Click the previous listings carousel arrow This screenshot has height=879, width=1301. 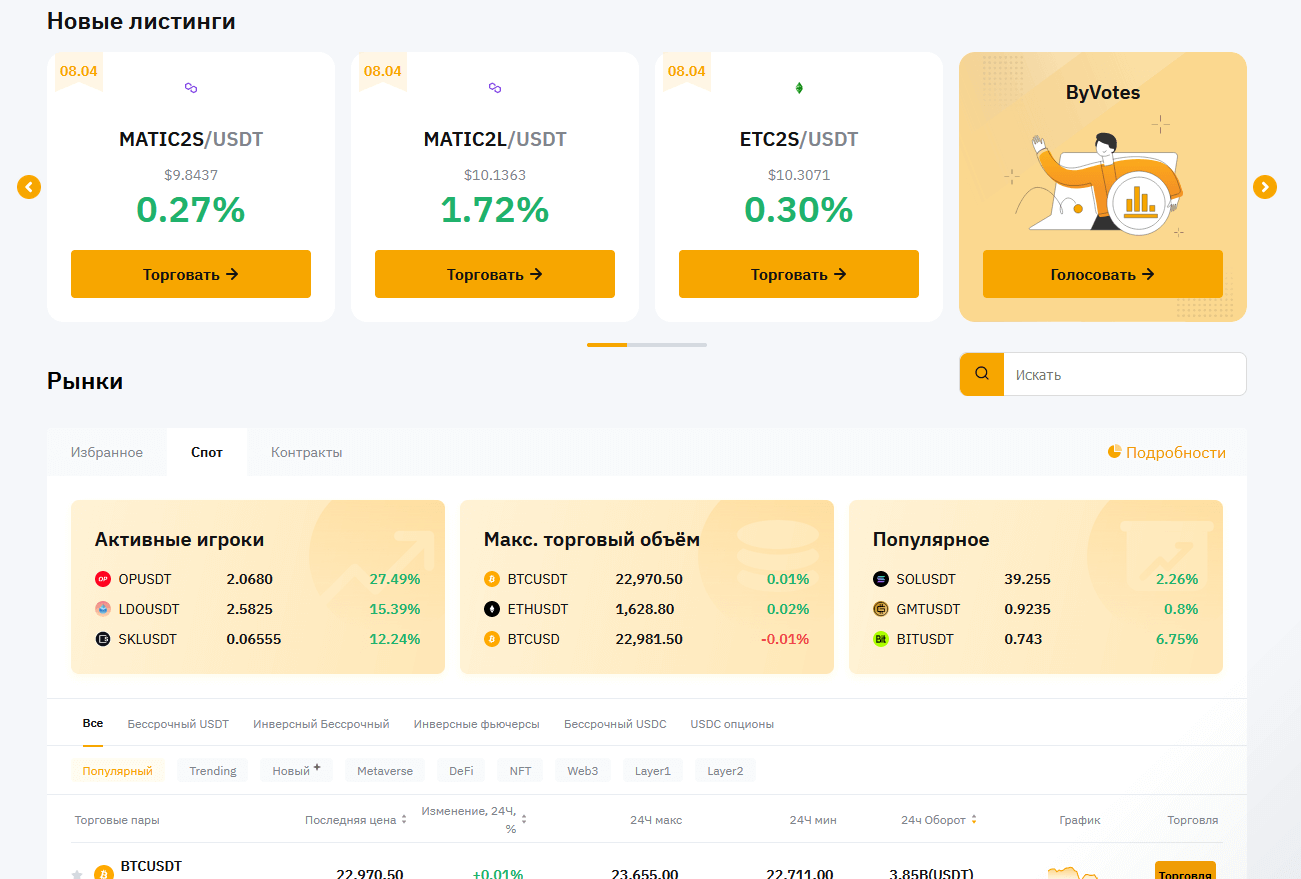pyautogui.click(x=29, y=187)
